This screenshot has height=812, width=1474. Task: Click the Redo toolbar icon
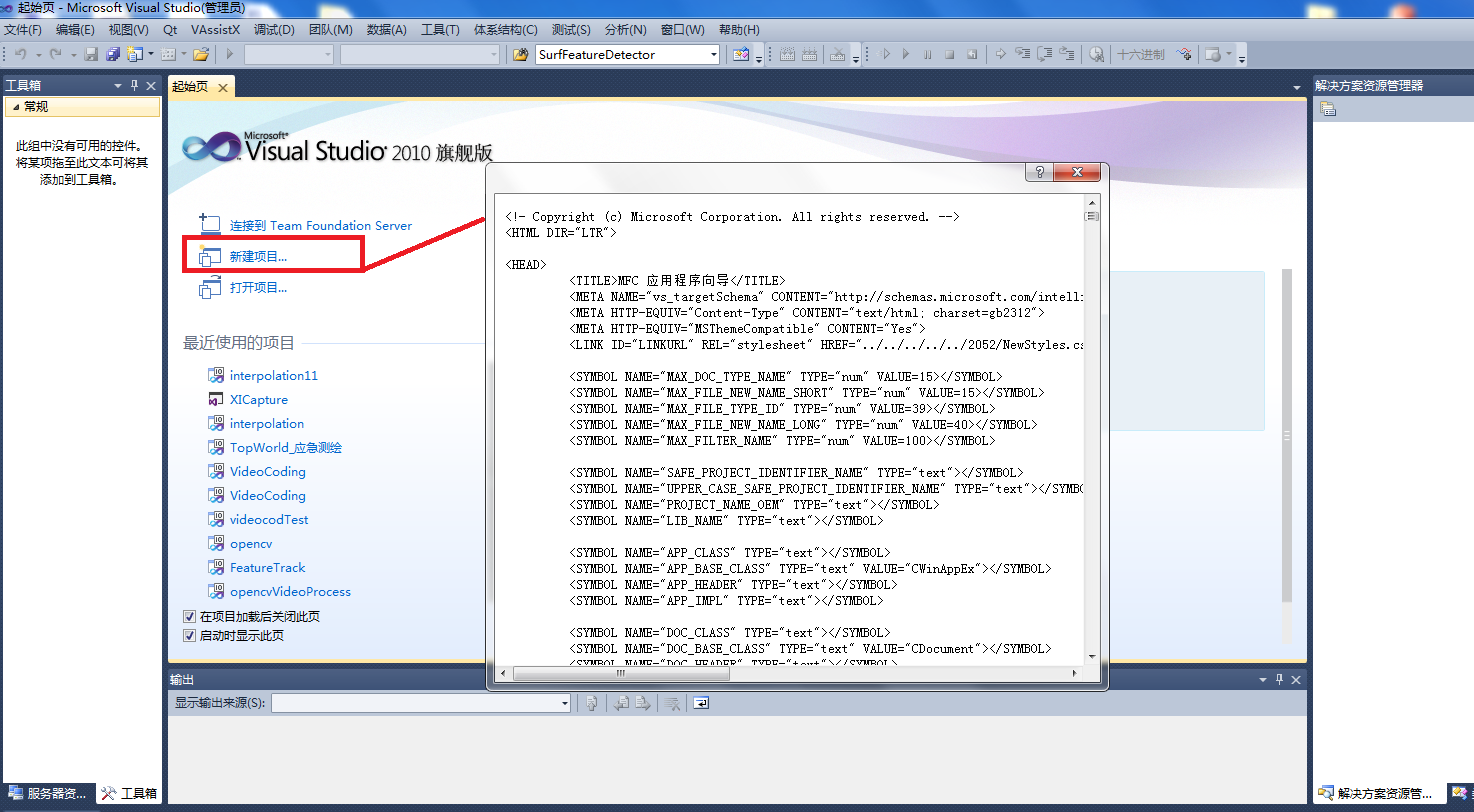(55, 54)
